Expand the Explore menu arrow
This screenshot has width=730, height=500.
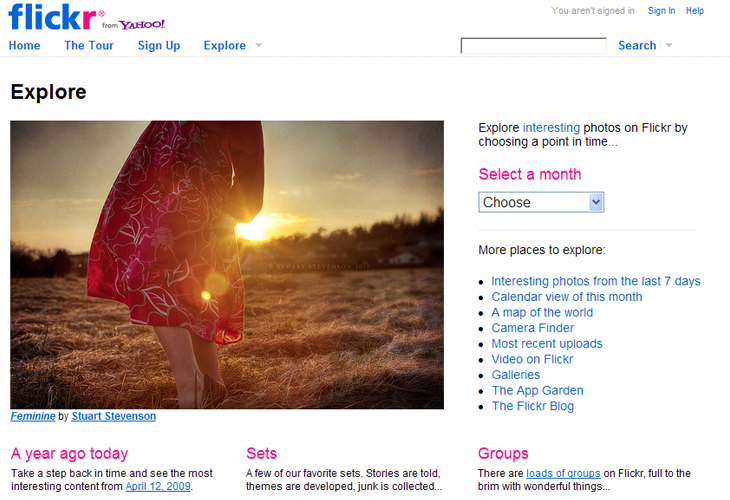click(x=259, y=45)
